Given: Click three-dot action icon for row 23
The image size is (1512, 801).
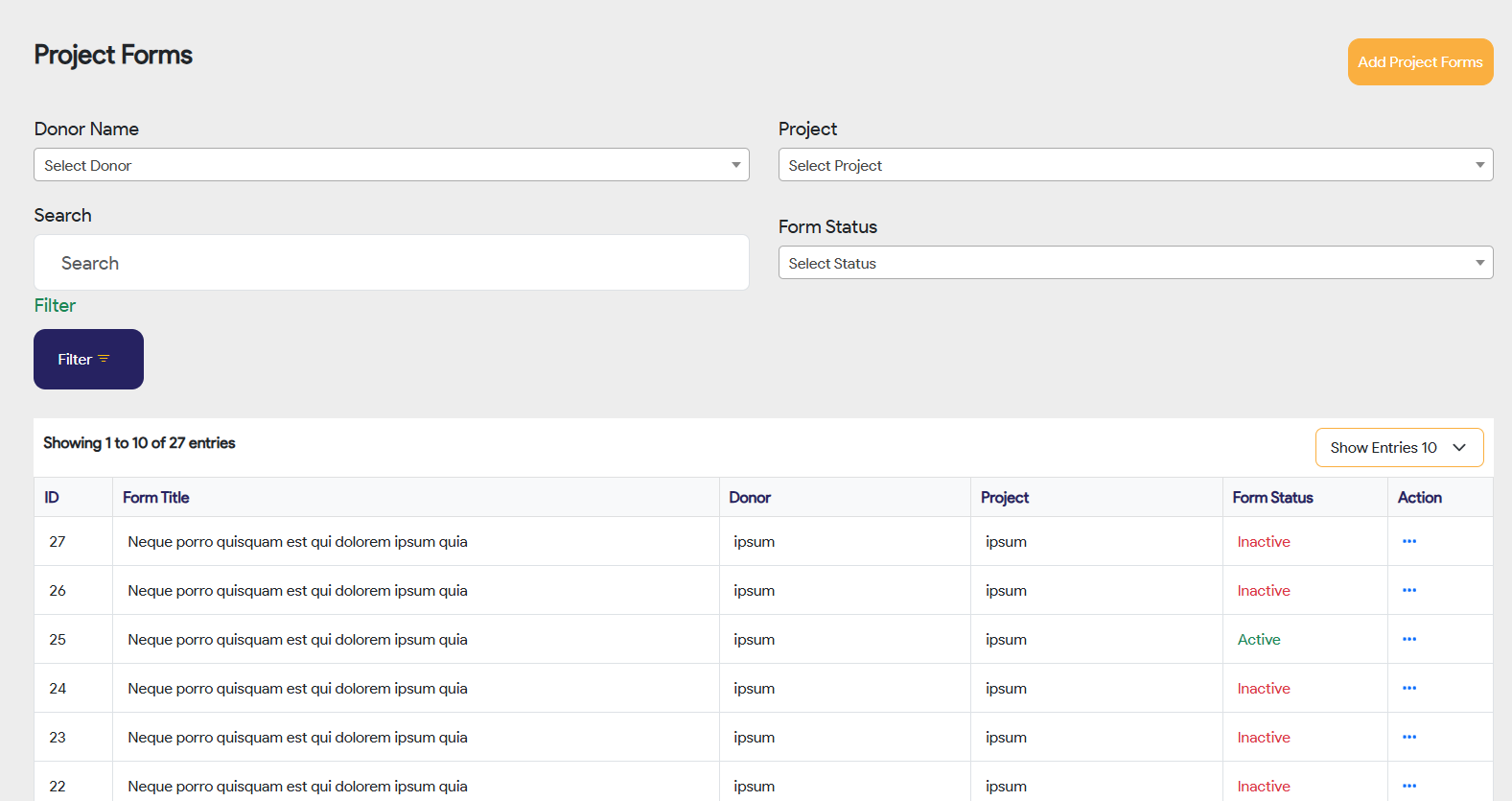Looking at the screenshot, I should tap(1408, 737).
